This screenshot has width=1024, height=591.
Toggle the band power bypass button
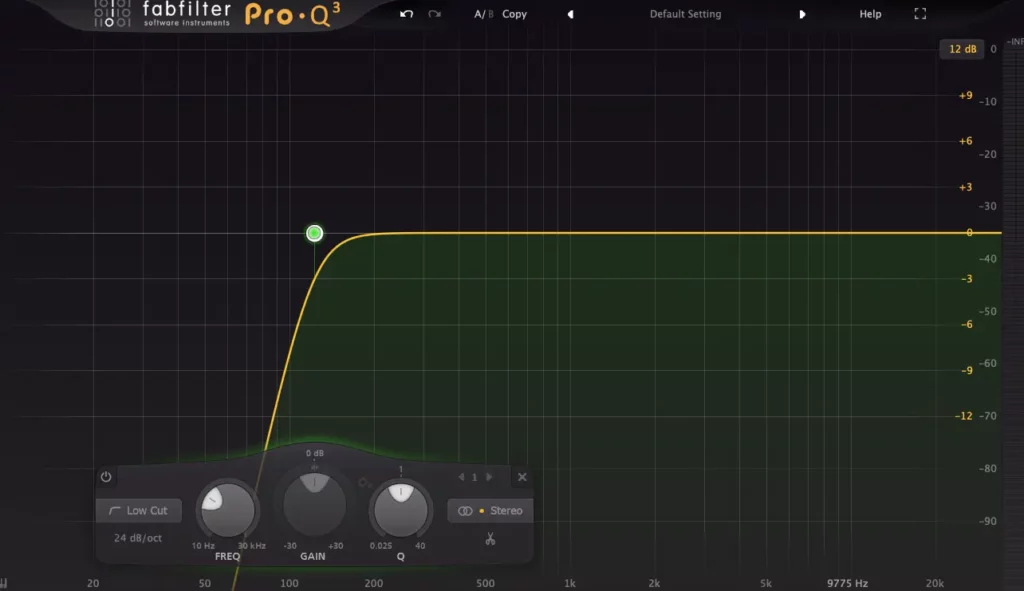click(x=106, y=477)
